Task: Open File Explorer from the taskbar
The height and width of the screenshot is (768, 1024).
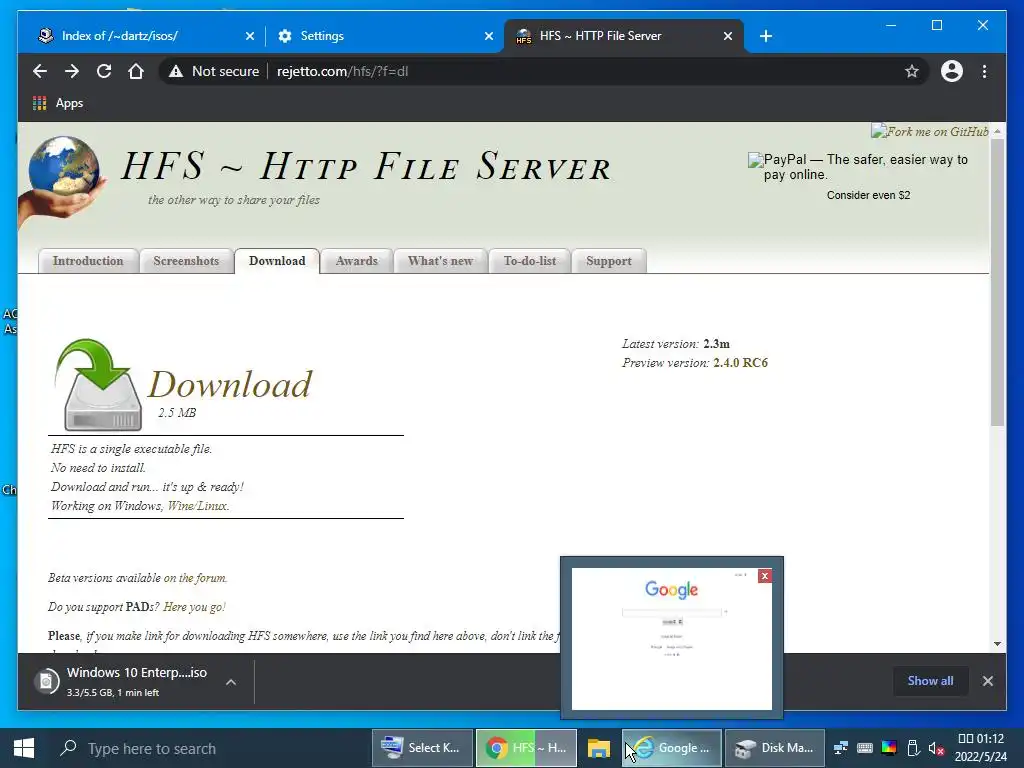Action: pos(598,748)
